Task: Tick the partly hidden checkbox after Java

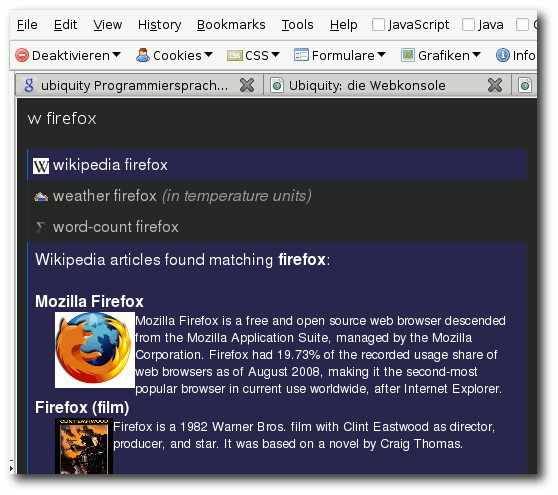Action: point(522,25)
